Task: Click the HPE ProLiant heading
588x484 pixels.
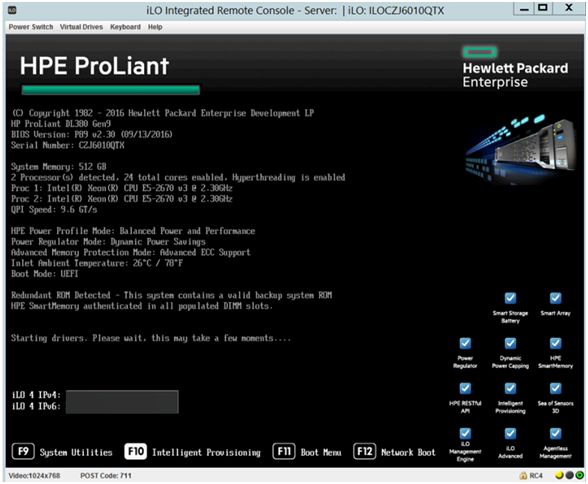Action: pos(94,66)
